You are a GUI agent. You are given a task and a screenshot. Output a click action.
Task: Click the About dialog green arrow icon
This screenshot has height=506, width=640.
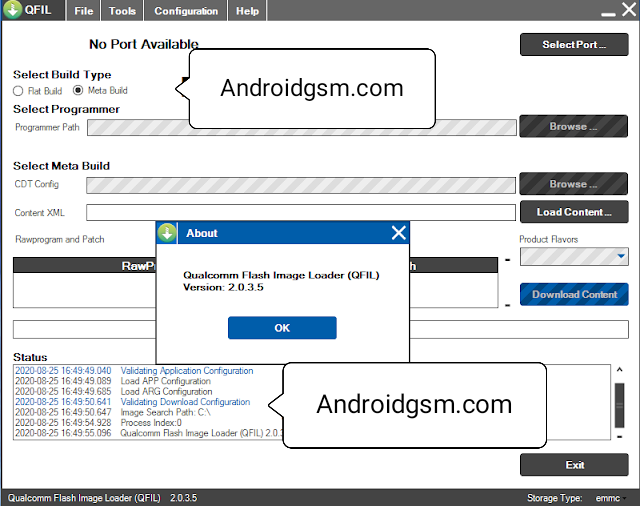(167, 233)
